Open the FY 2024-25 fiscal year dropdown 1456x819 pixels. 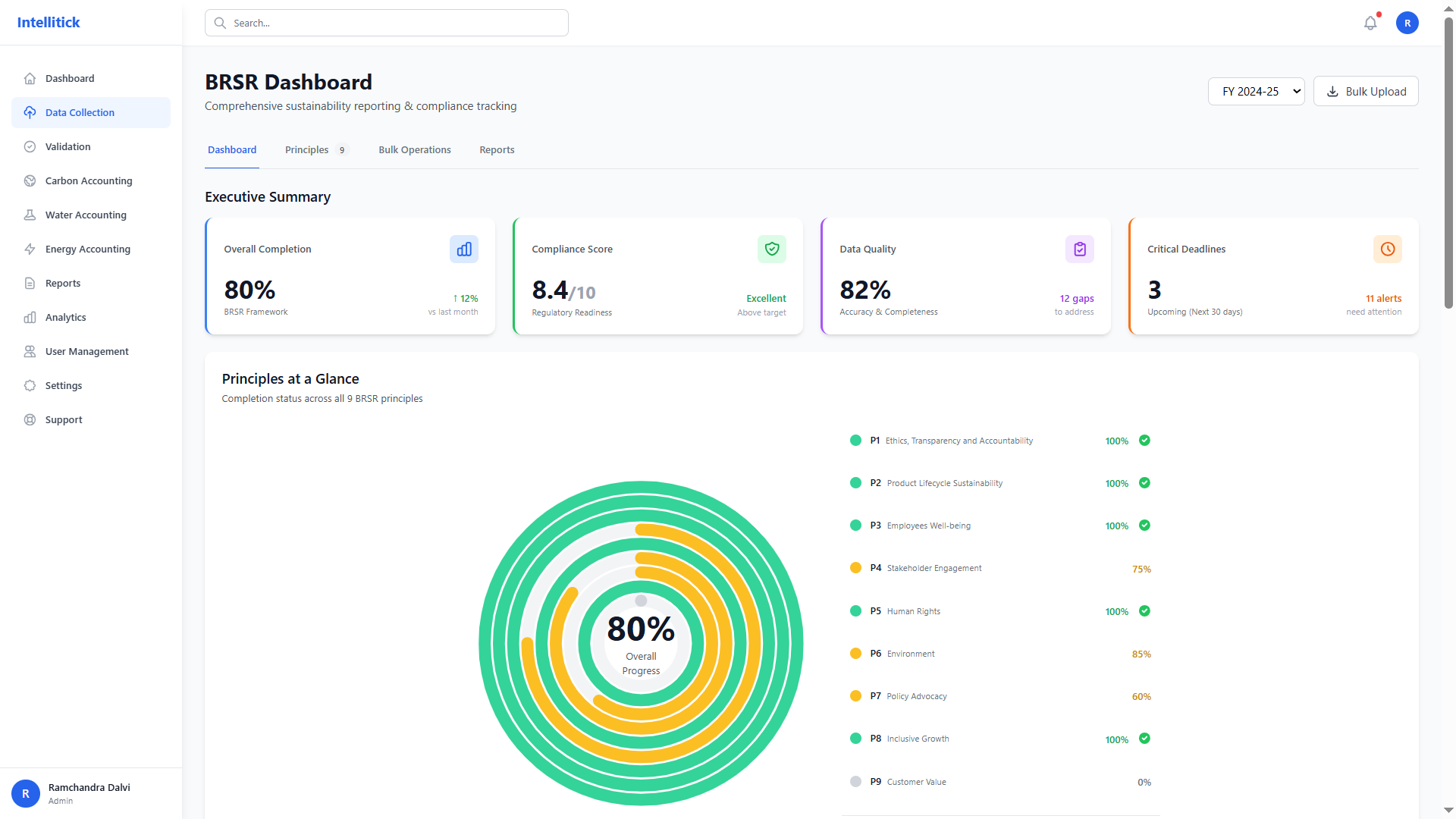click(1256, 91)
